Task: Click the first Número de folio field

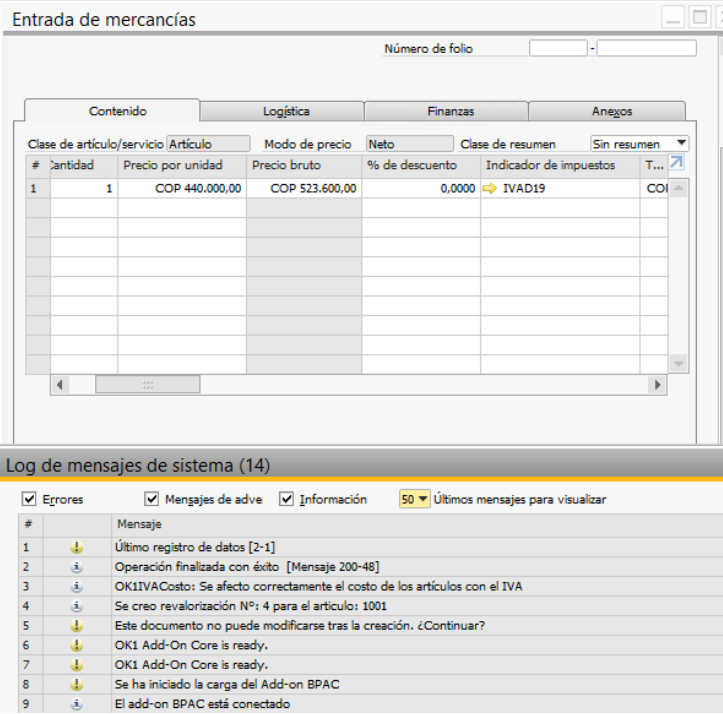Action: pyautogui.click(x=557, y=48)
